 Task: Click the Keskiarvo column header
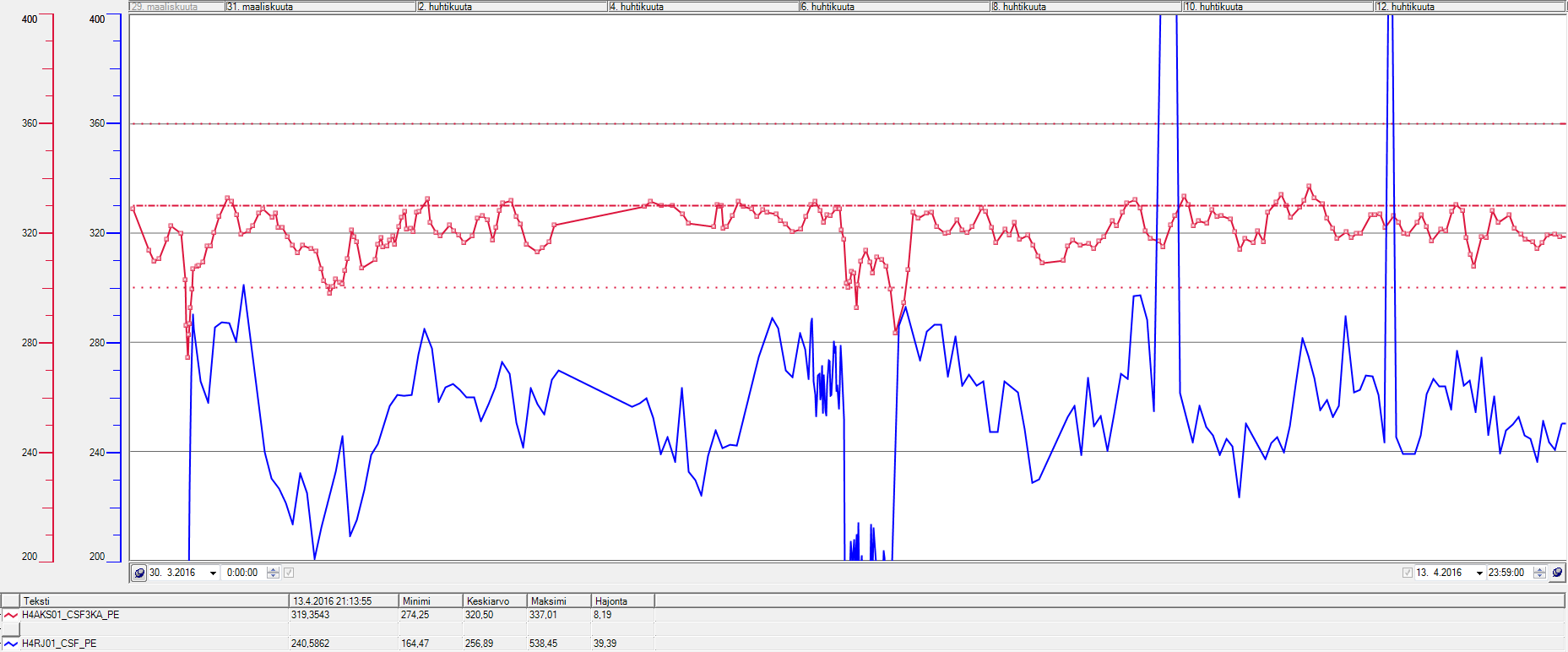495,600
